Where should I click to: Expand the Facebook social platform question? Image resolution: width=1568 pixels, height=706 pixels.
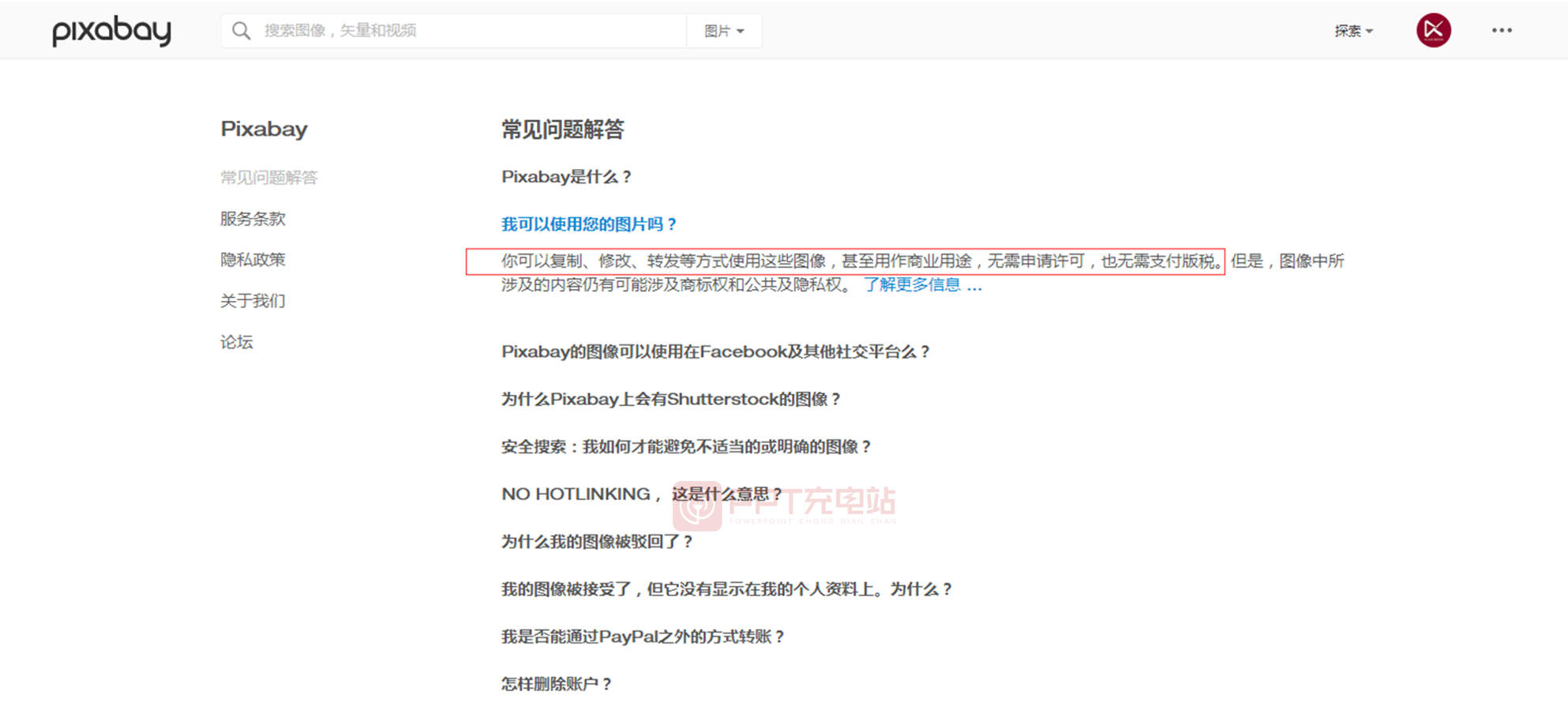coord(715,351)
